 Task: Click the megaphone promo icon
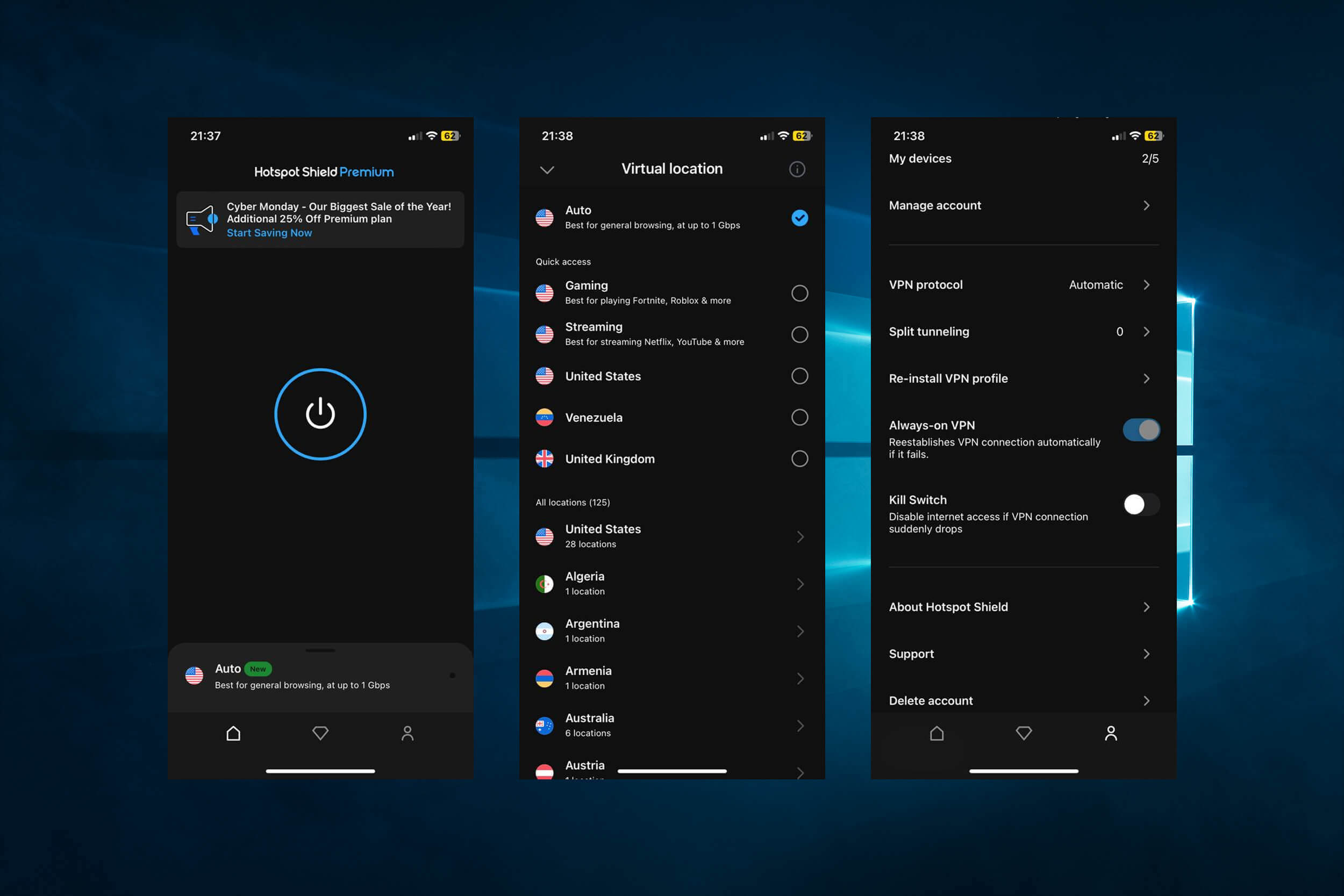coord(202,220)
